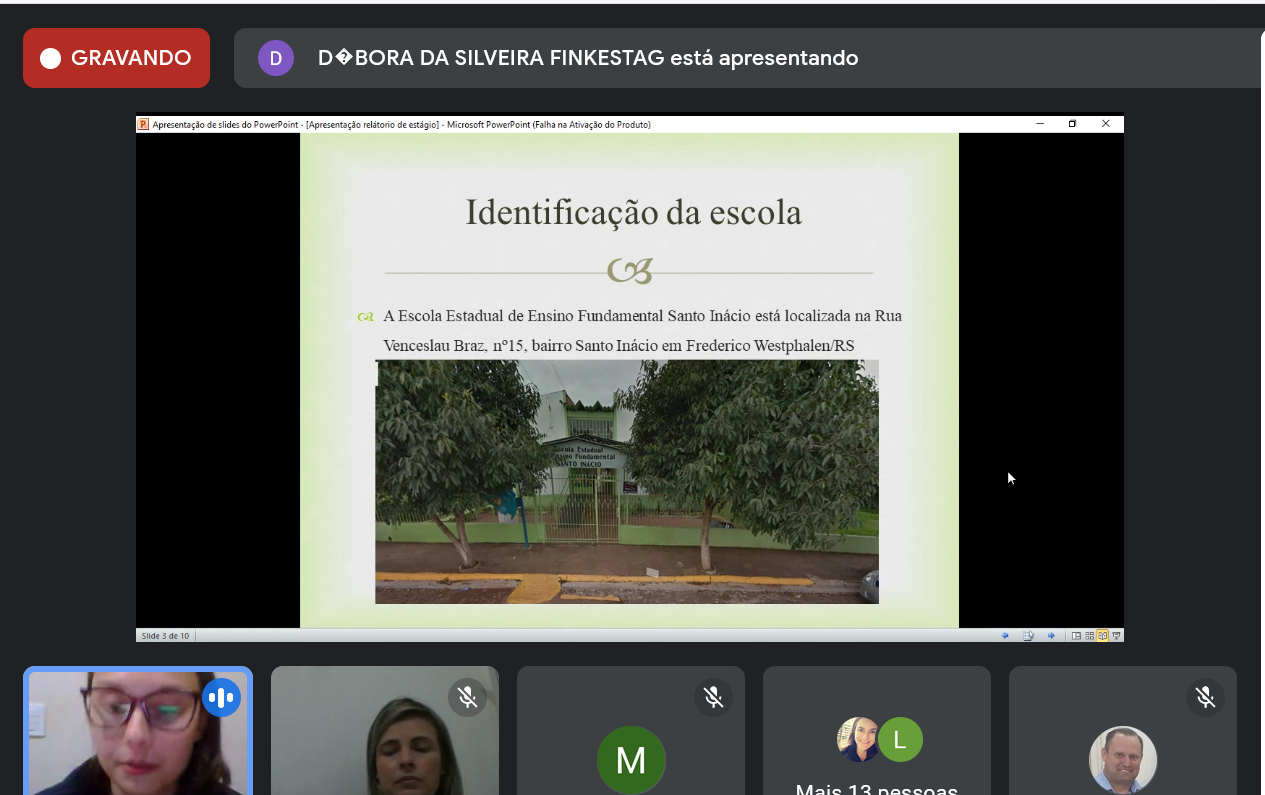This screenshot has width=1265, height=795.
Task: Select the highlighted Reading view icon
Action: tap(1102, 635)
